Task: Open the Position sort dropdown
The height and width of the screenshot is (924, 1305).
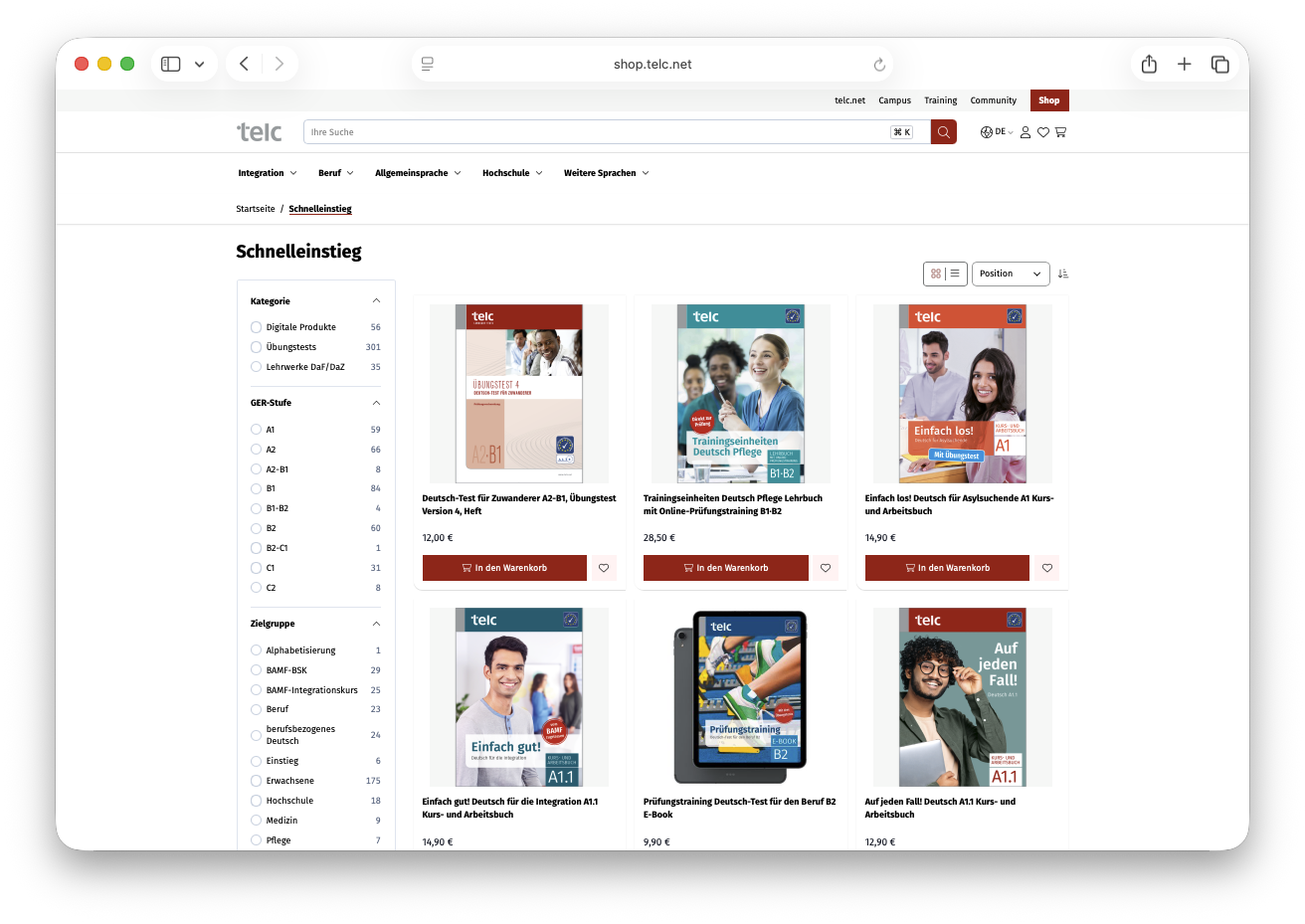Action: click(x=1011, y=274)
